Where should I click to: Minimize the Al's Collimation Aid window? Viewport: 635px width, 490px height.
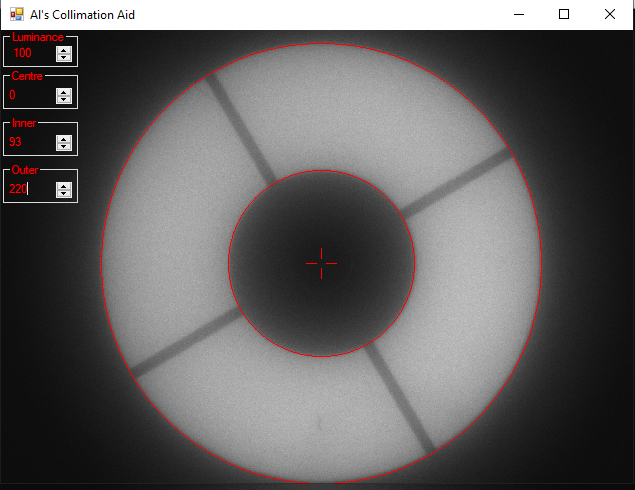point(519,15)
